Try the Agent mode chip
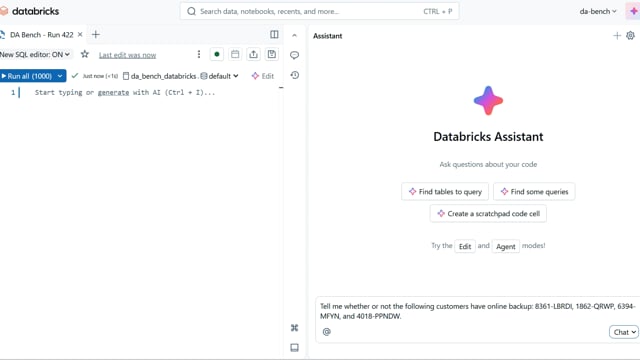The height and width of the screenshot is (360, 640). (505, 246)
